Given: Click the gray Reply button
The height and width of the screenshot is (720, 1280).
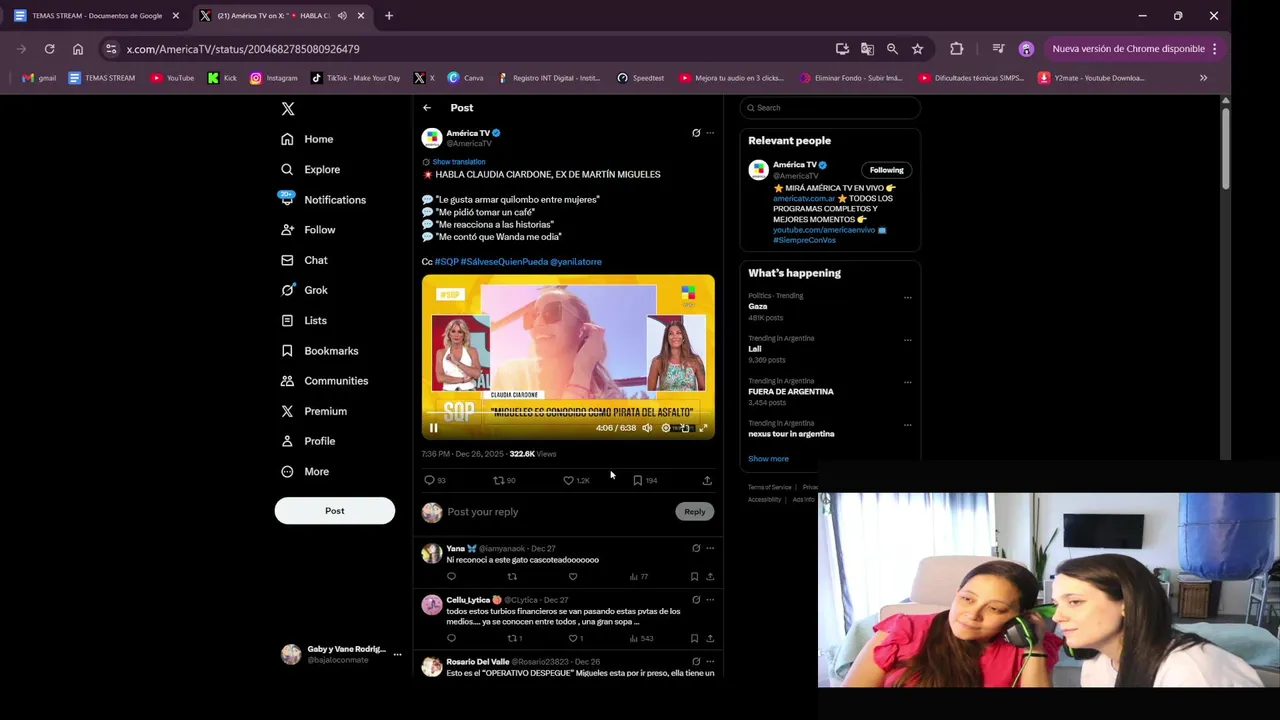Looking at the screenshot, I should (695, 511).
